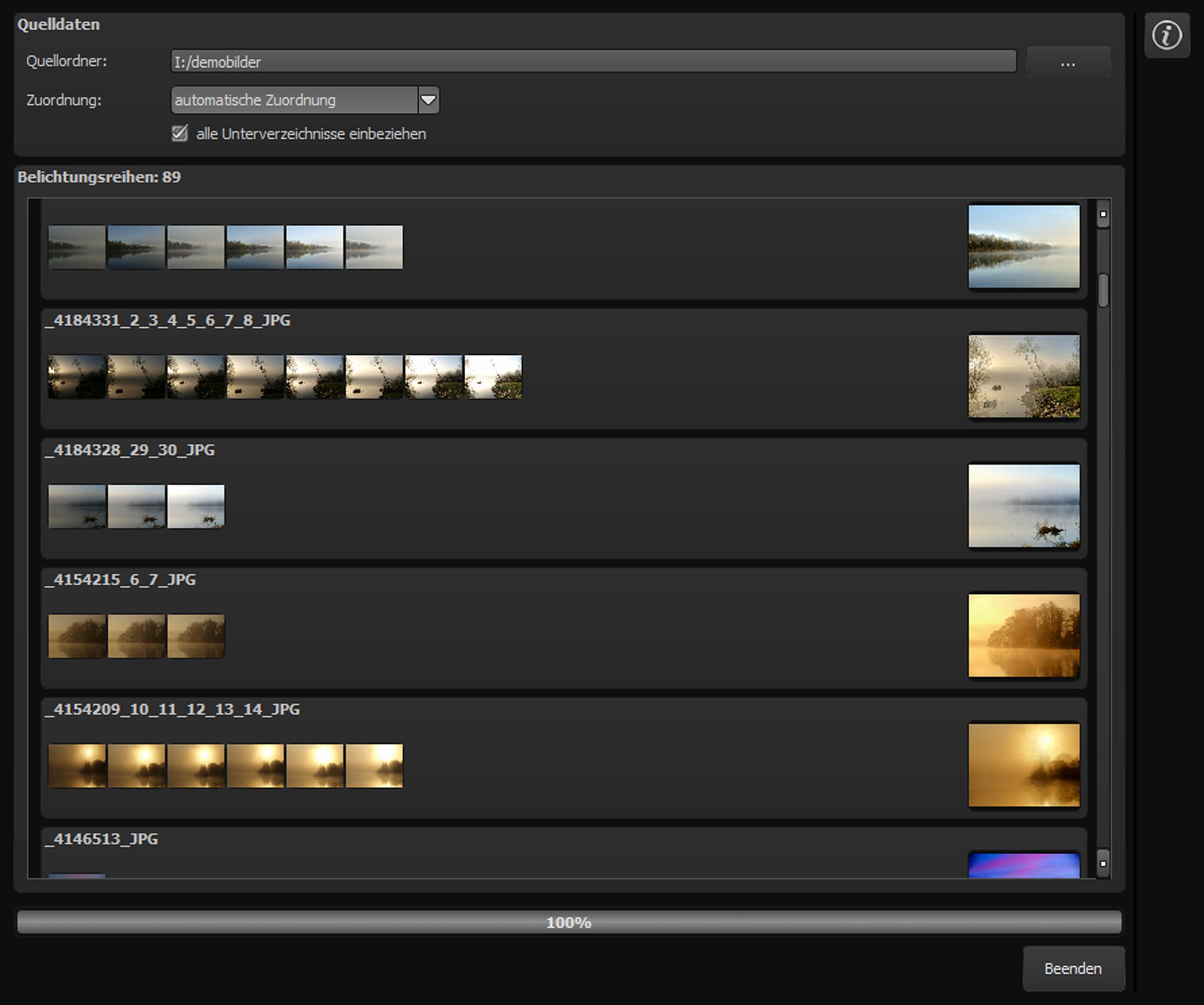Select HDR preview of _4154209 sunrise series
The width and height of the screenshot is (1204, 1005).
pos(1023,765)
